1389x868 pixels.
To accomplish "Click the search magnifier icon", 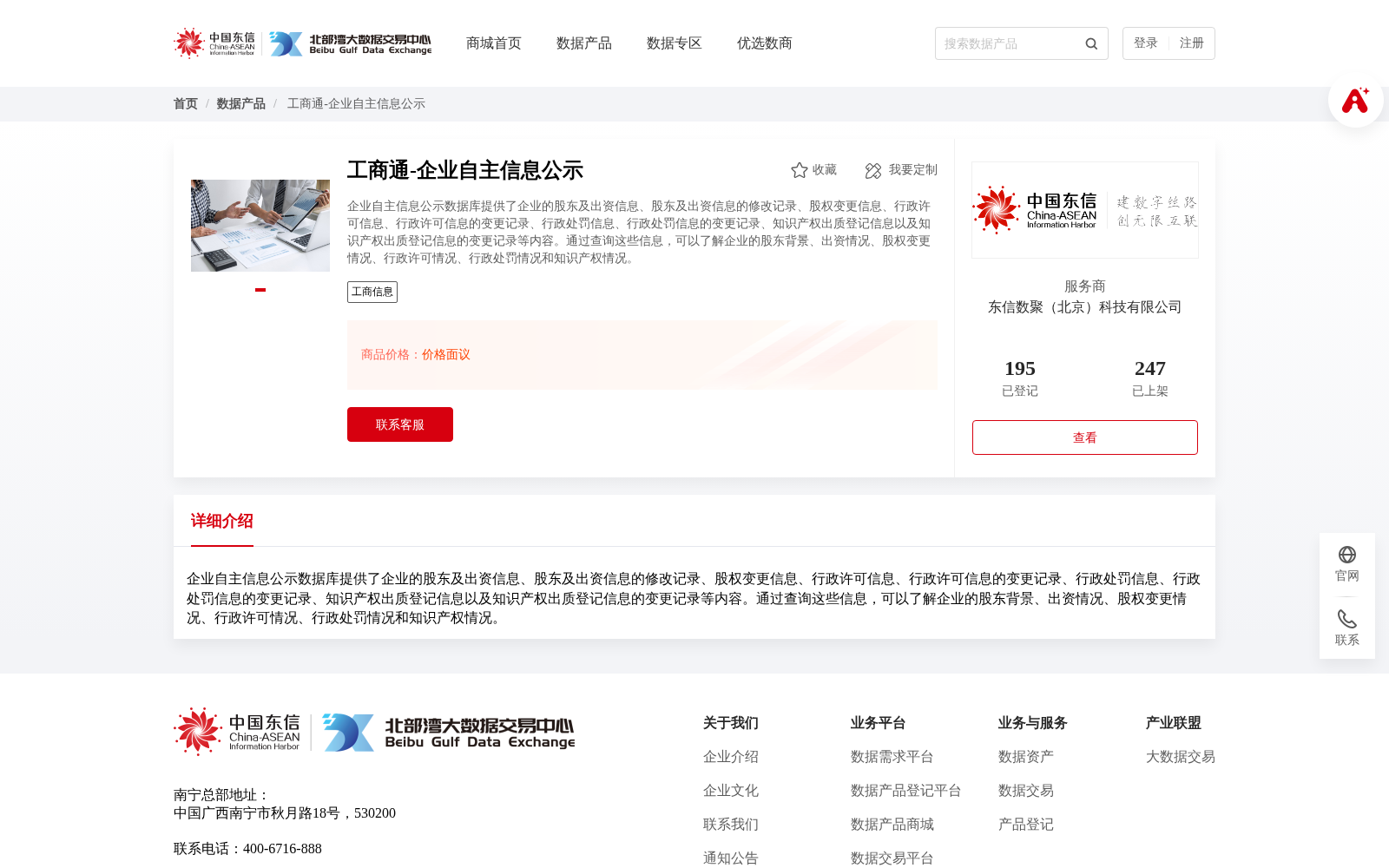I will [x=1091, y=43].
